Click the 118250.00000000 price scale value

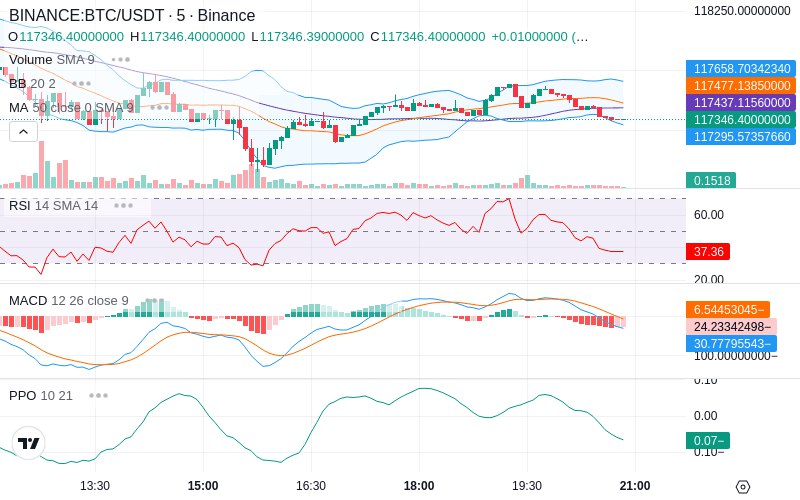tap(742, 10)
